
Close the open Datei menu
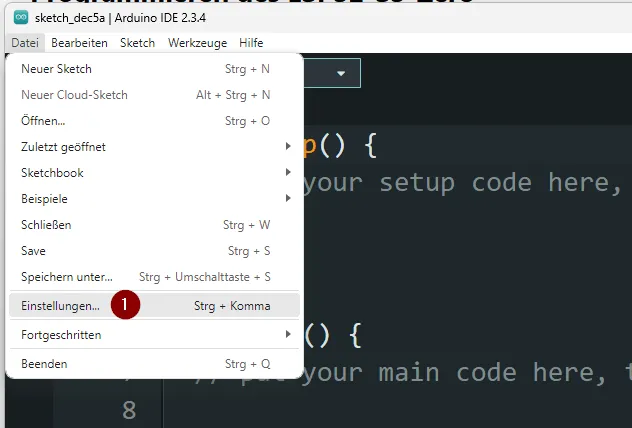coord(25,43)
